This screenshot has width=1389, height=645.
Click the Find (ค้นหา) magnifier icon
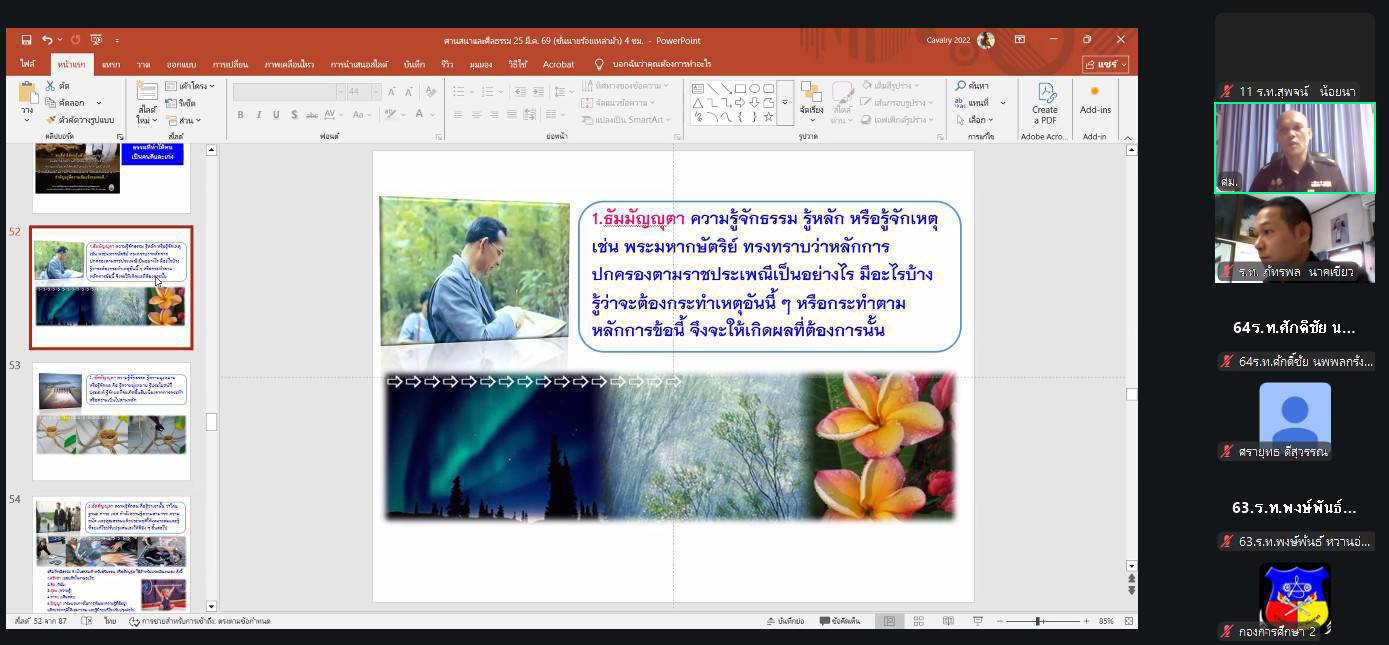coord(961,86)
